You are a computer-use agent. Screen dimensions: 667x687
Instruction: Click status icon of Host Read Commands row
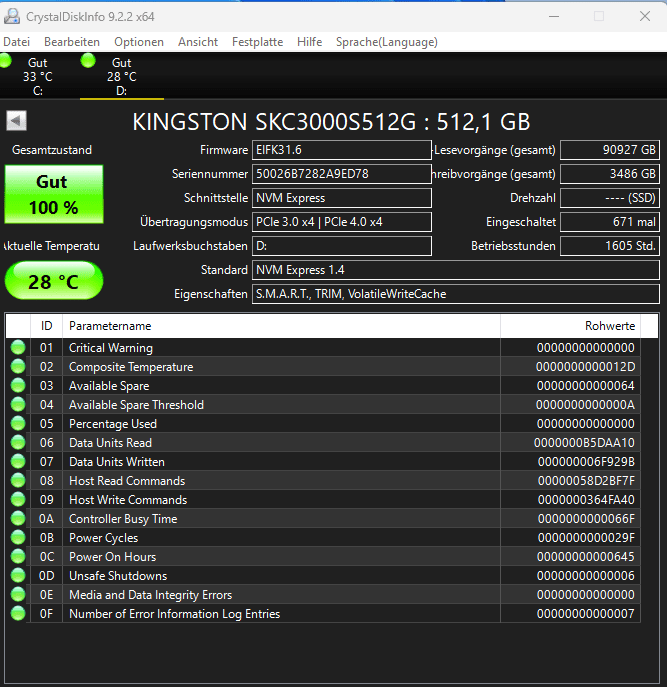(x=18, y=481)
